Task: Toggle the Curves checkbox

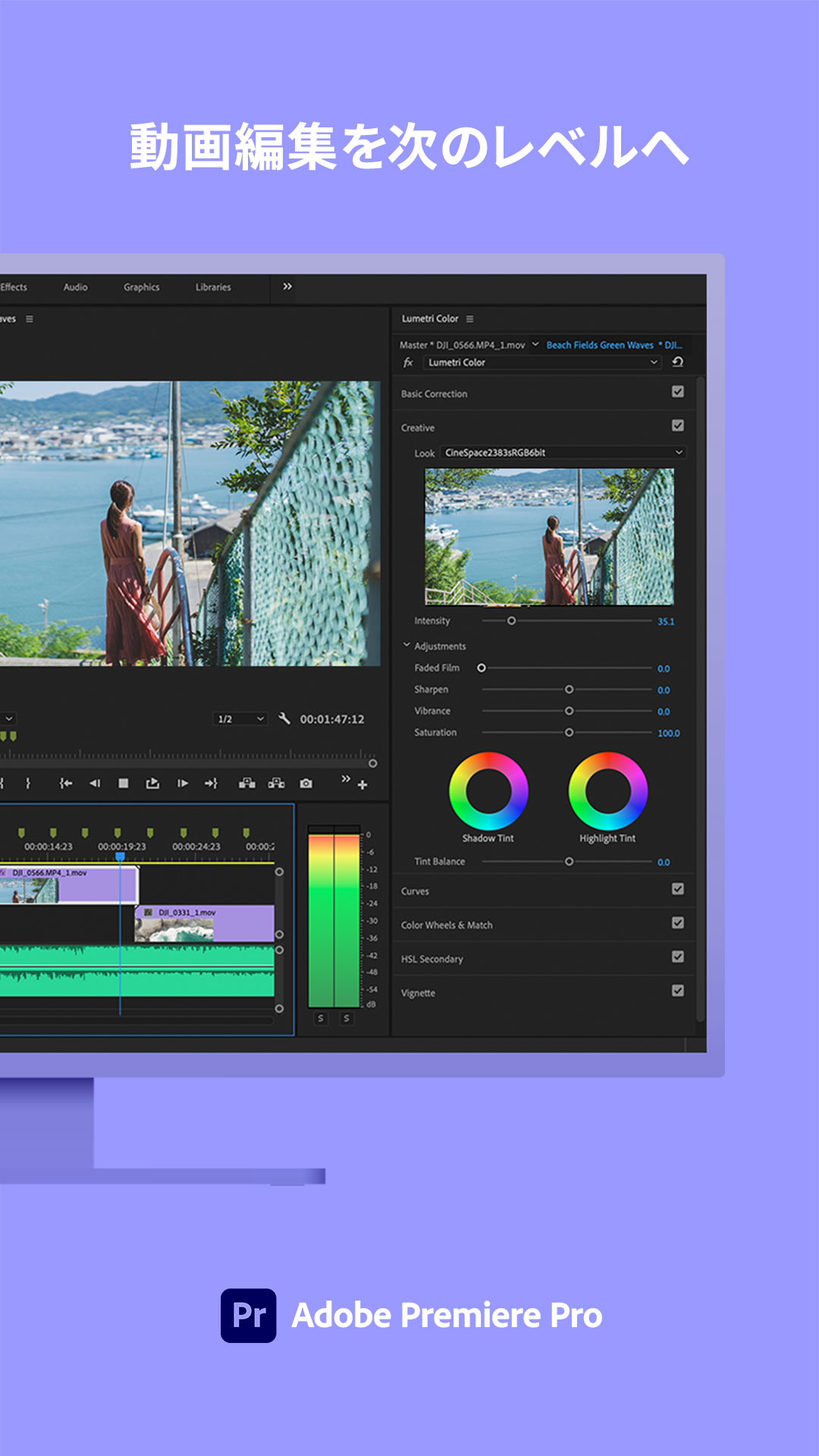Action: (x=678, y=889)
